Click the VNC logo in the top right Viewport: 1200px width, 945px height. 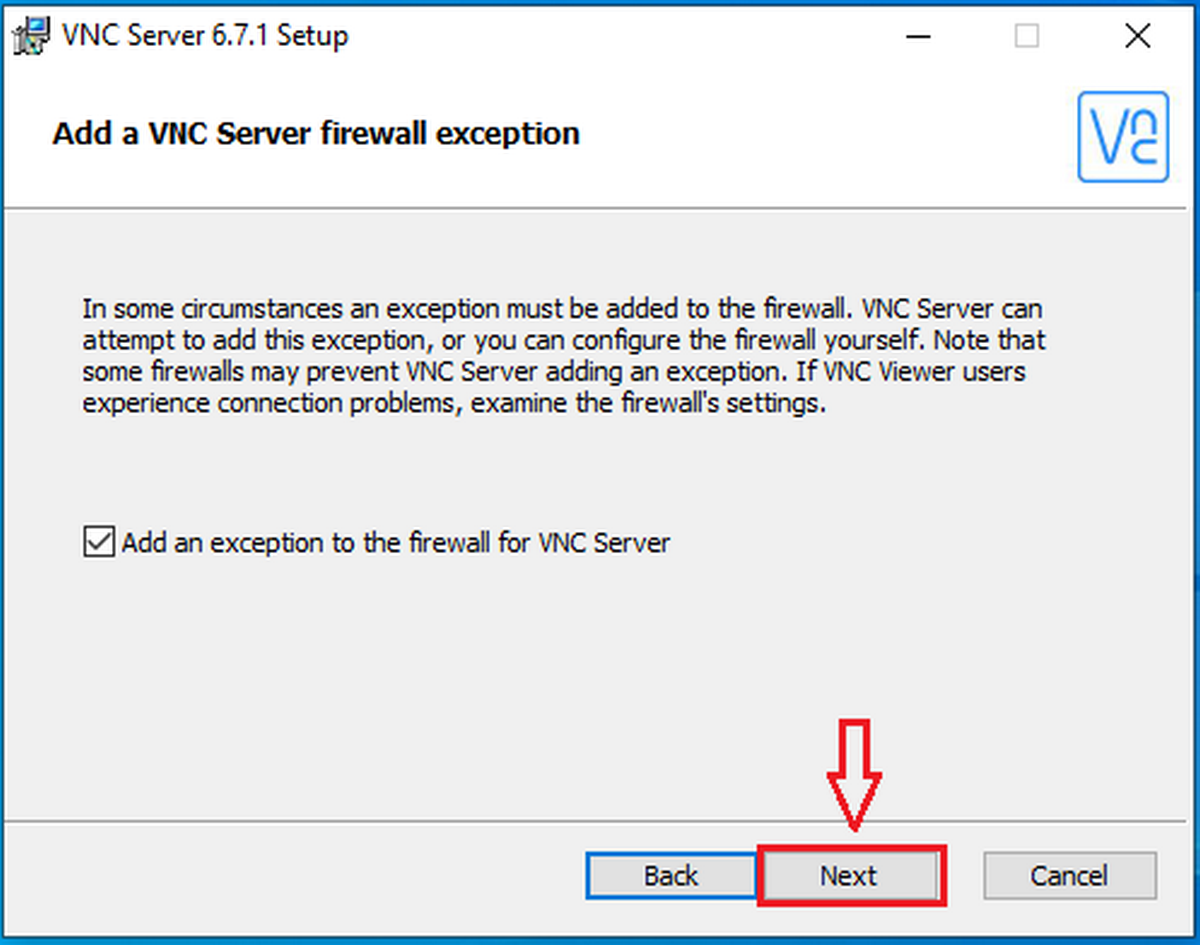tap(1122, 137)
